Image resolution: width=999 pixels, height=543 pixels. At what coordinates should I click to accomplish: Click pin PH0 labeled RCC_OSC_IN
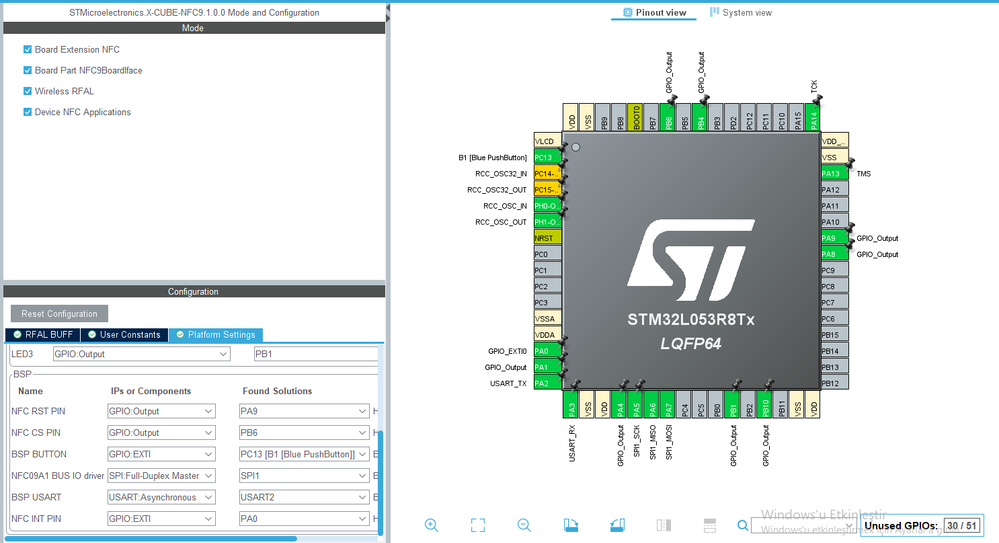tap(547, 206)
